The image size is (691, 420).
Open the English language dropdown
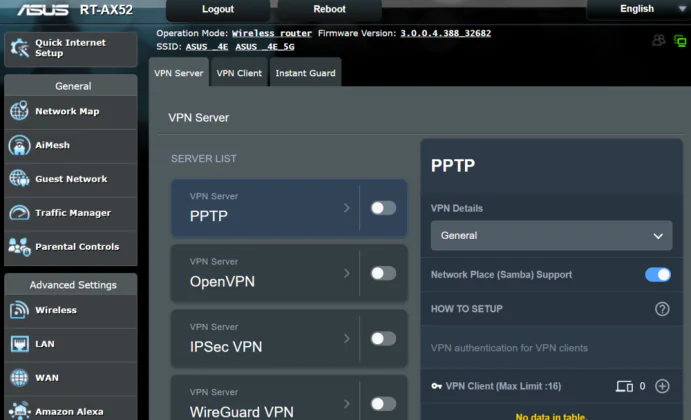click(x=638, y=9)
